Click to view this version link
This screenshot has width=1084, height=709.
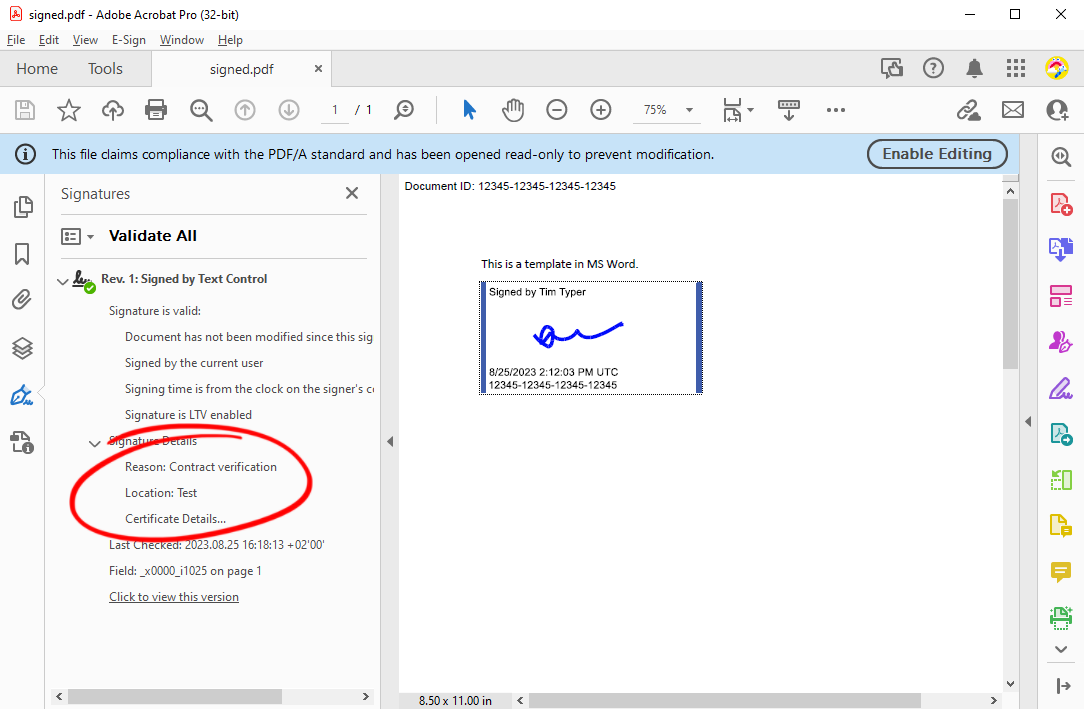(174, 597)
